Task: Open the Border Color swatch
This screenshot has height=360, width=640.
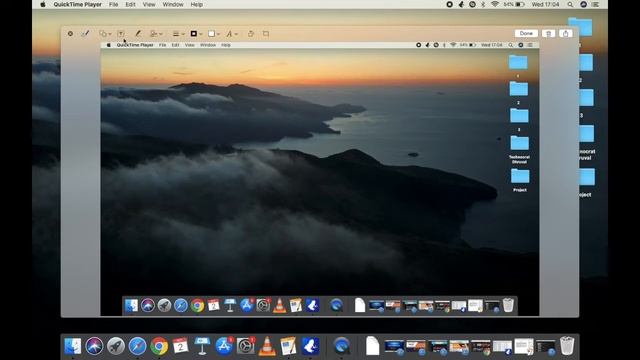Action: (x=196, y=34)
